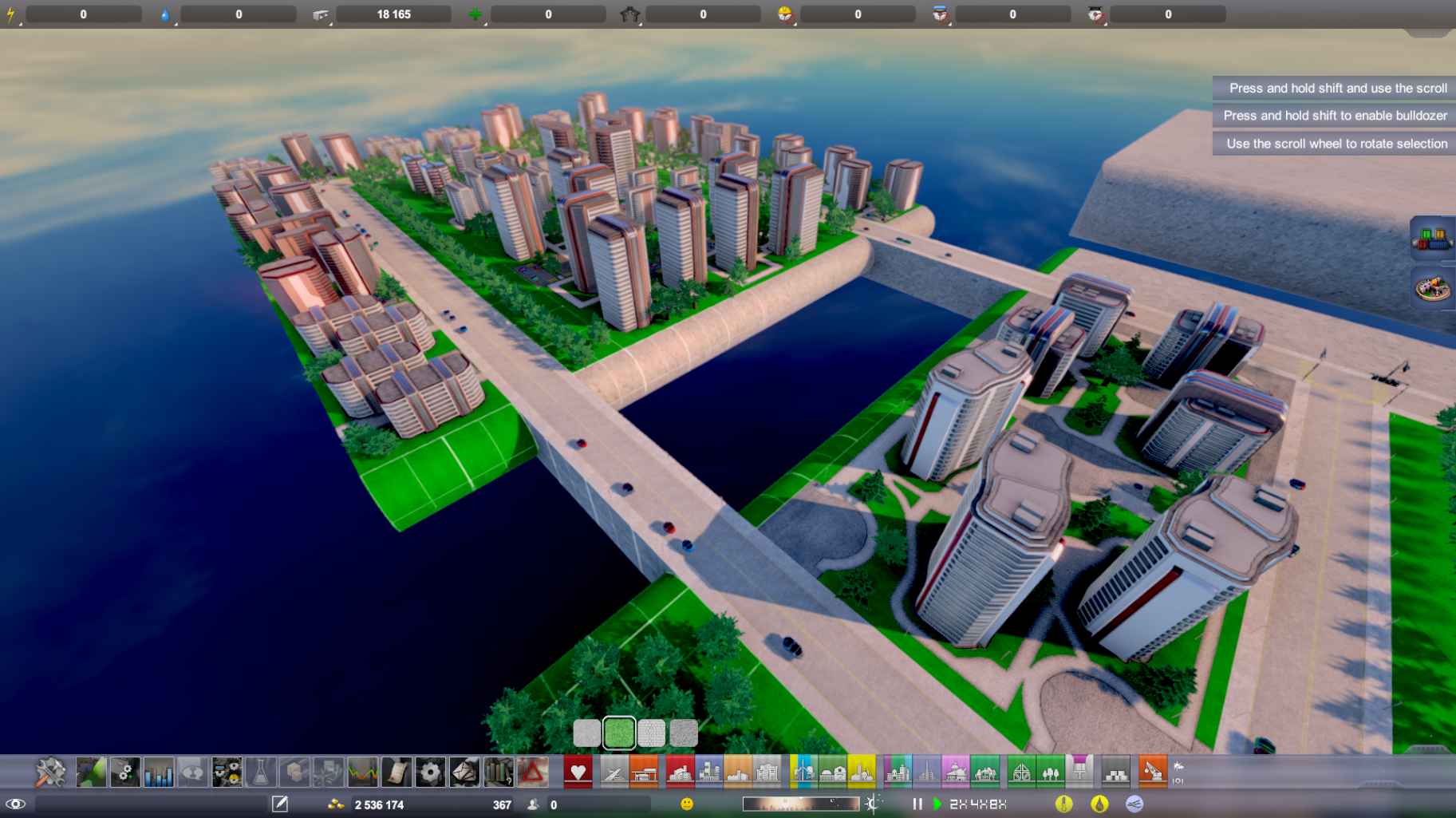Open the bar chart statistics panel

(159, 773)
